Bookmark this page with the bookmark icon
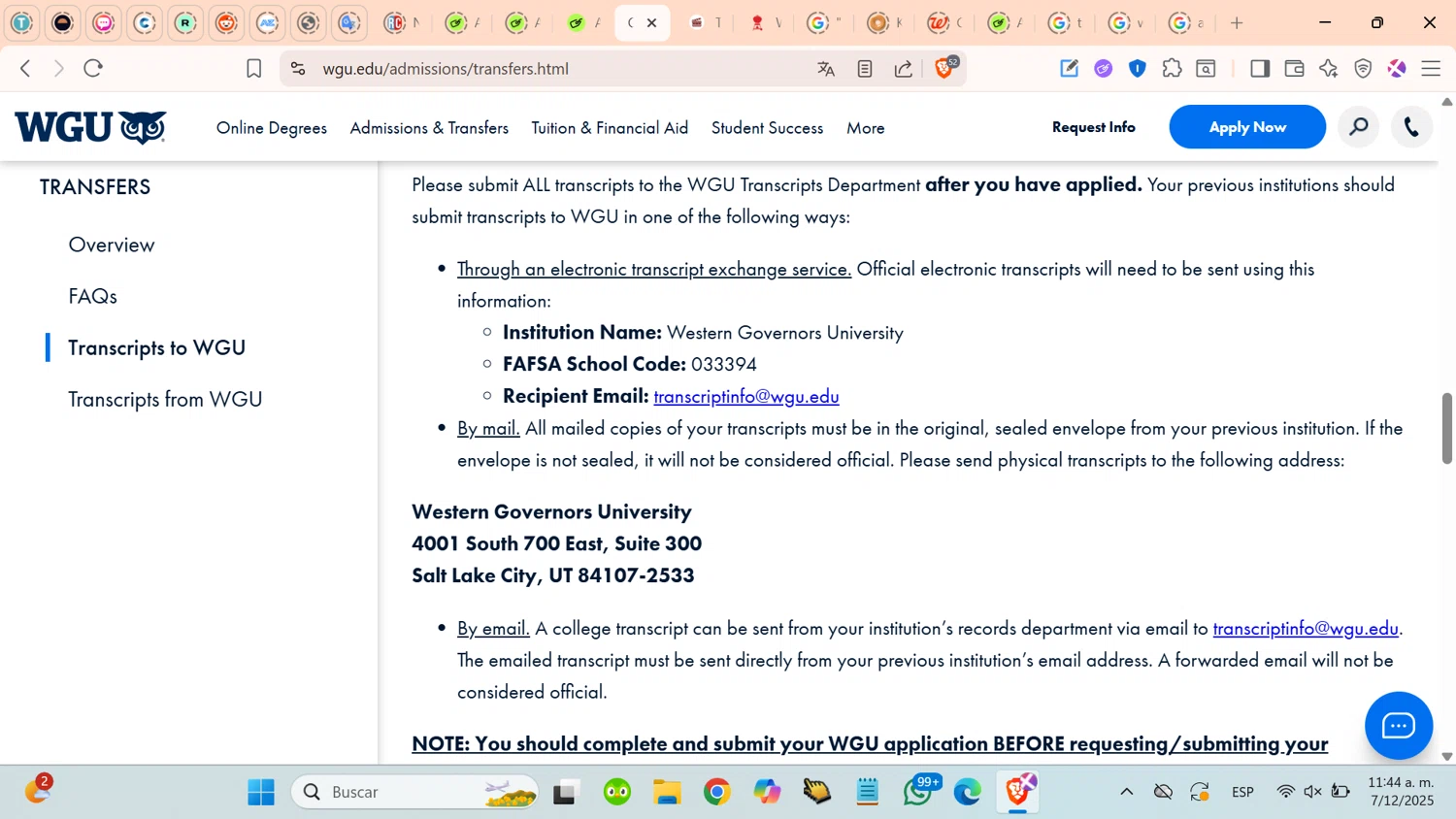 (x=254, y=69)
